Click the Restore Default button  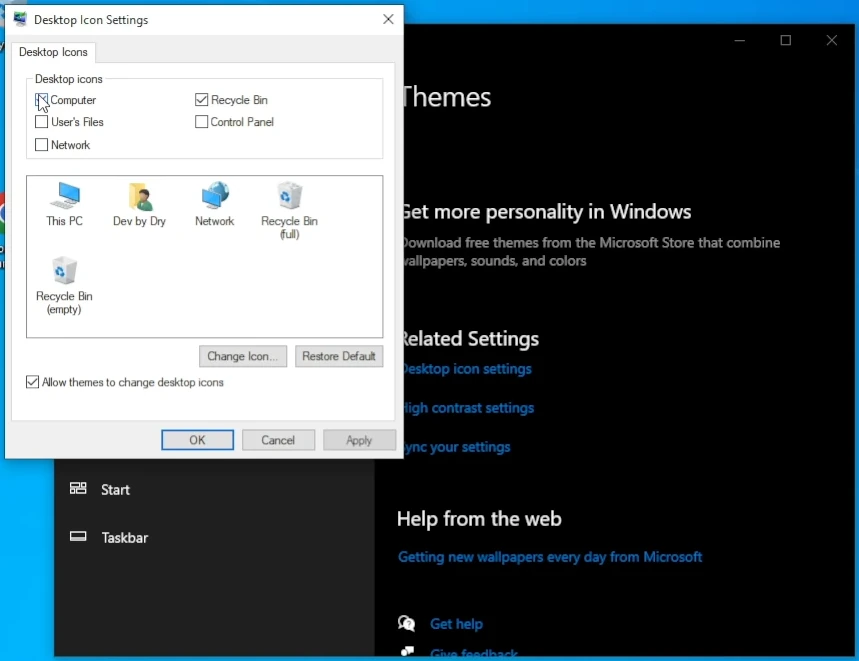tap(339, 357)
